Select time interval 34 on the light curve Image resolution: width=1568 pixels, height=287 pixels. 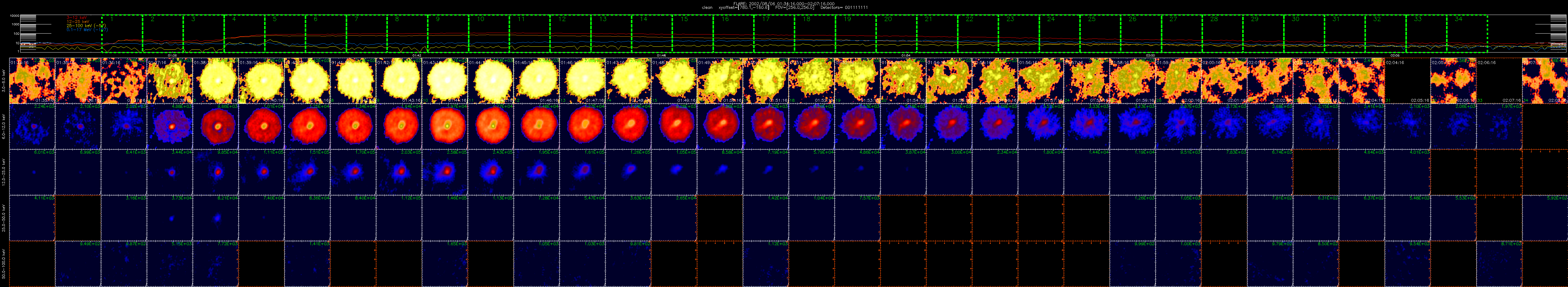[x=1467, y=34]
